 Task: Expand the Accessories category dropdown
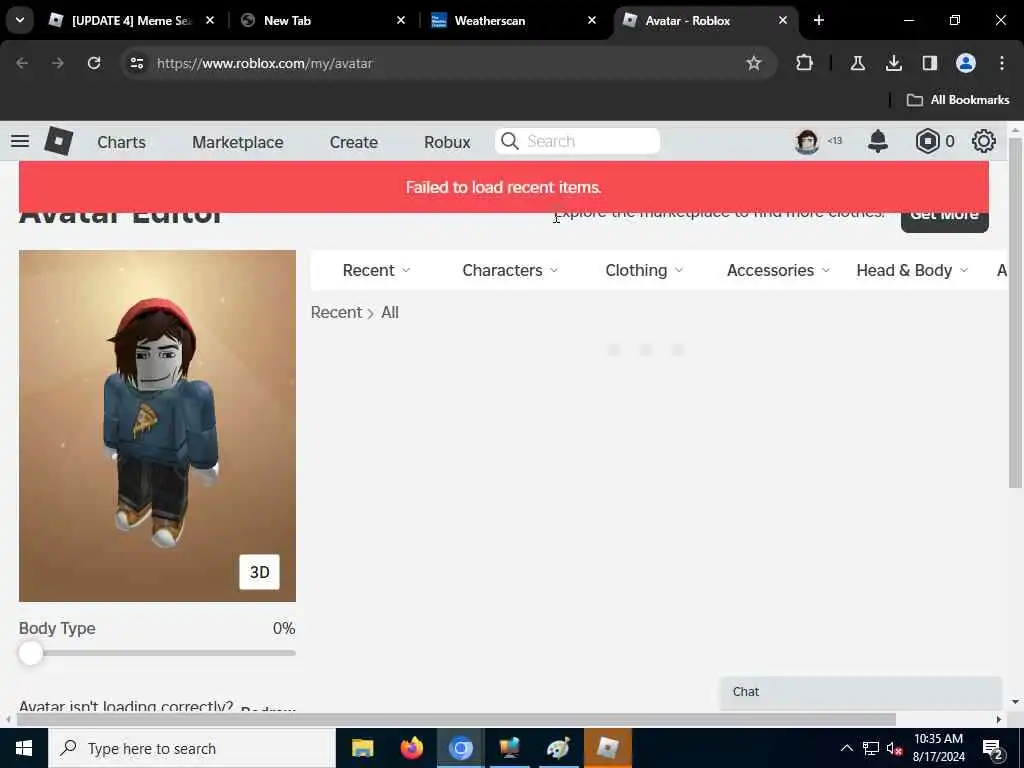click(778, 270)
